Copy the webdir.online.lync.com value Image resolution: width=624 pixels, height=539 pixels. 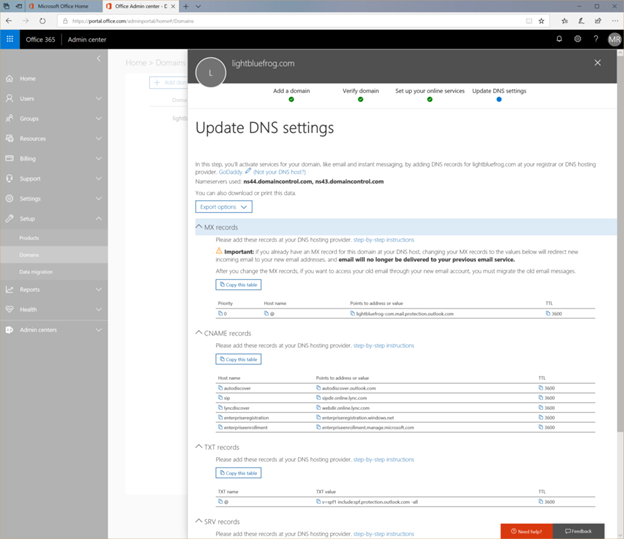coord(318,408)
